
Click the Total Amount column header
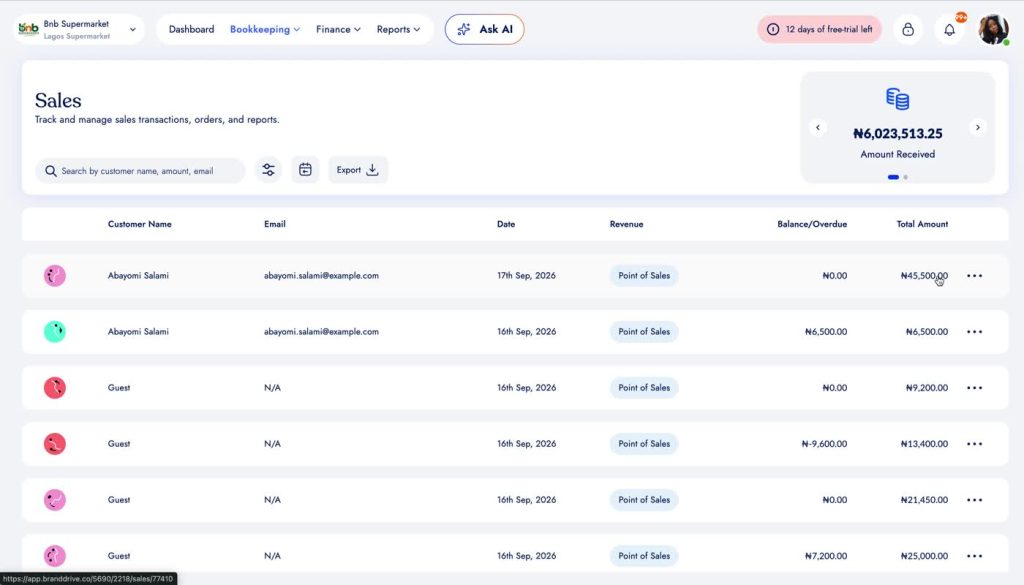click(922, 224)
